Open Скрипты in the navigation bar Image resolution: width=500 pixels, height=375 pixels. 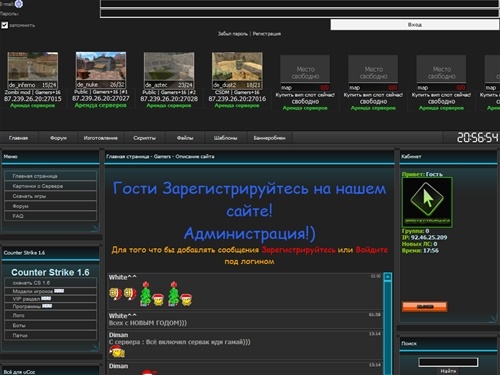click(x=144, y=138)
